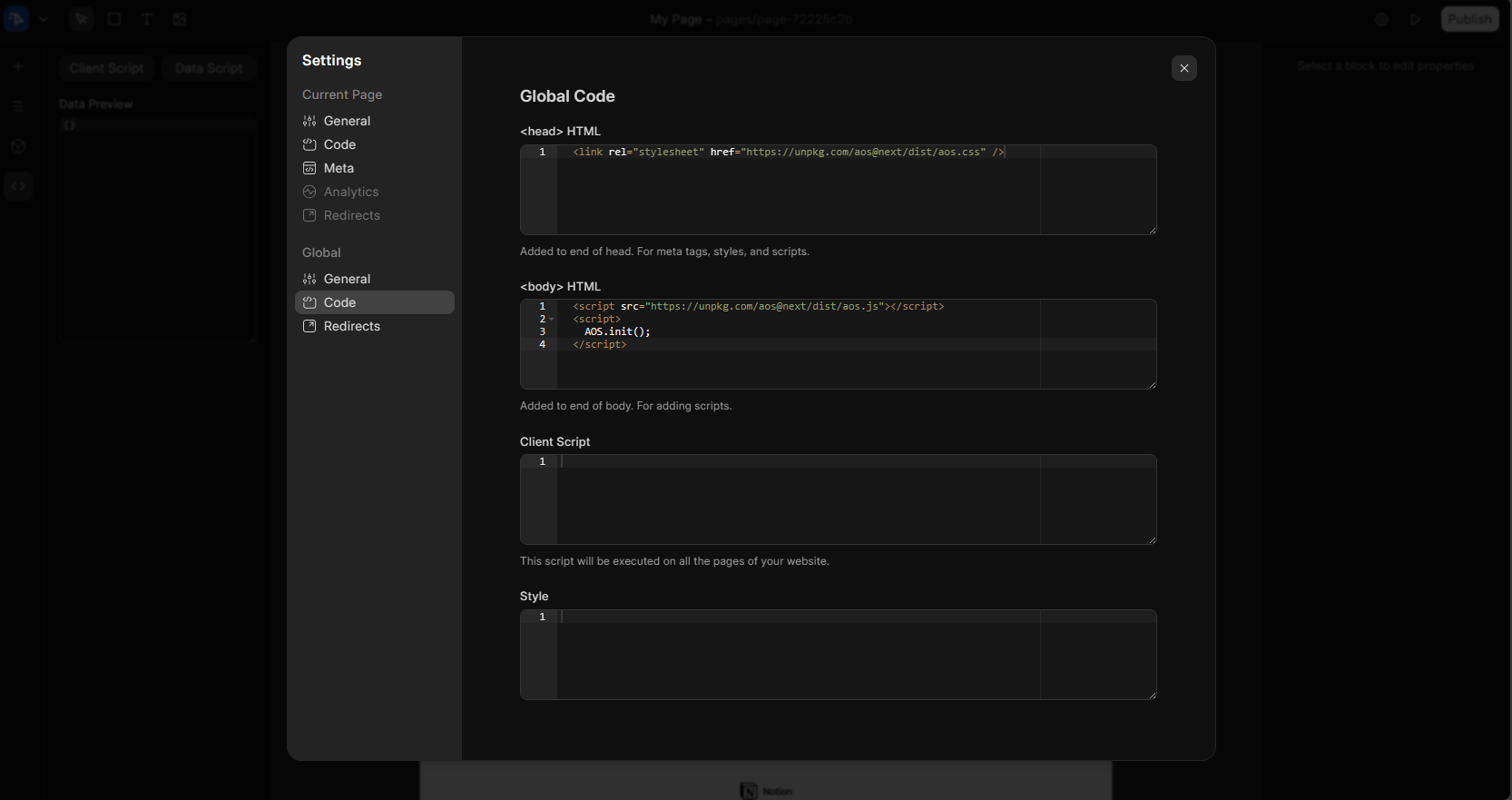The width and height of the screenshot is (1512, 800).
Task: Click the Meta icon in sidebar
Action: pos(309,168)
